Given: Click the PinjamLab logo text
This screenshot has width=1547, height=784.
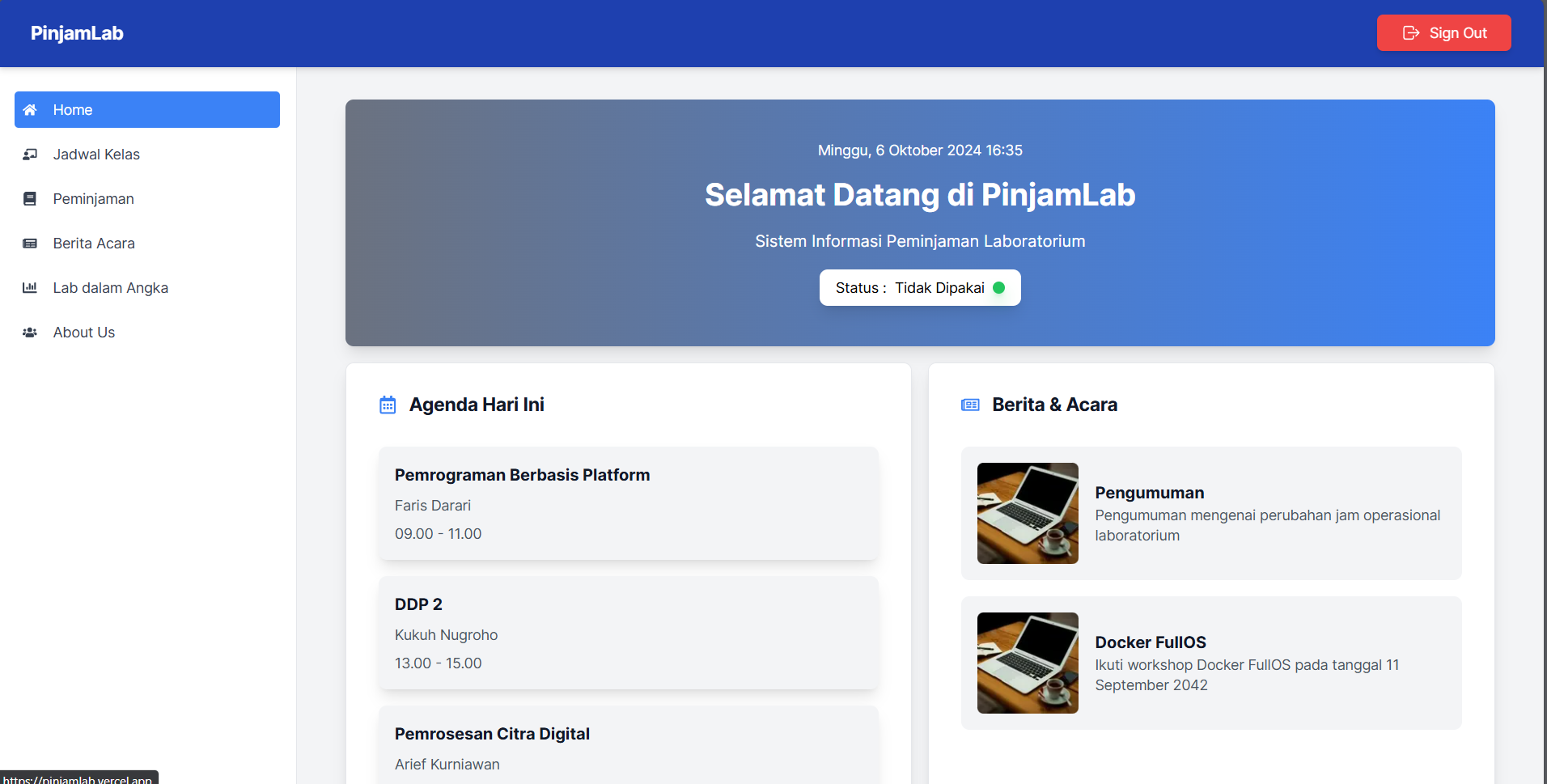Looking at the screenshot, I should (77, 33).
